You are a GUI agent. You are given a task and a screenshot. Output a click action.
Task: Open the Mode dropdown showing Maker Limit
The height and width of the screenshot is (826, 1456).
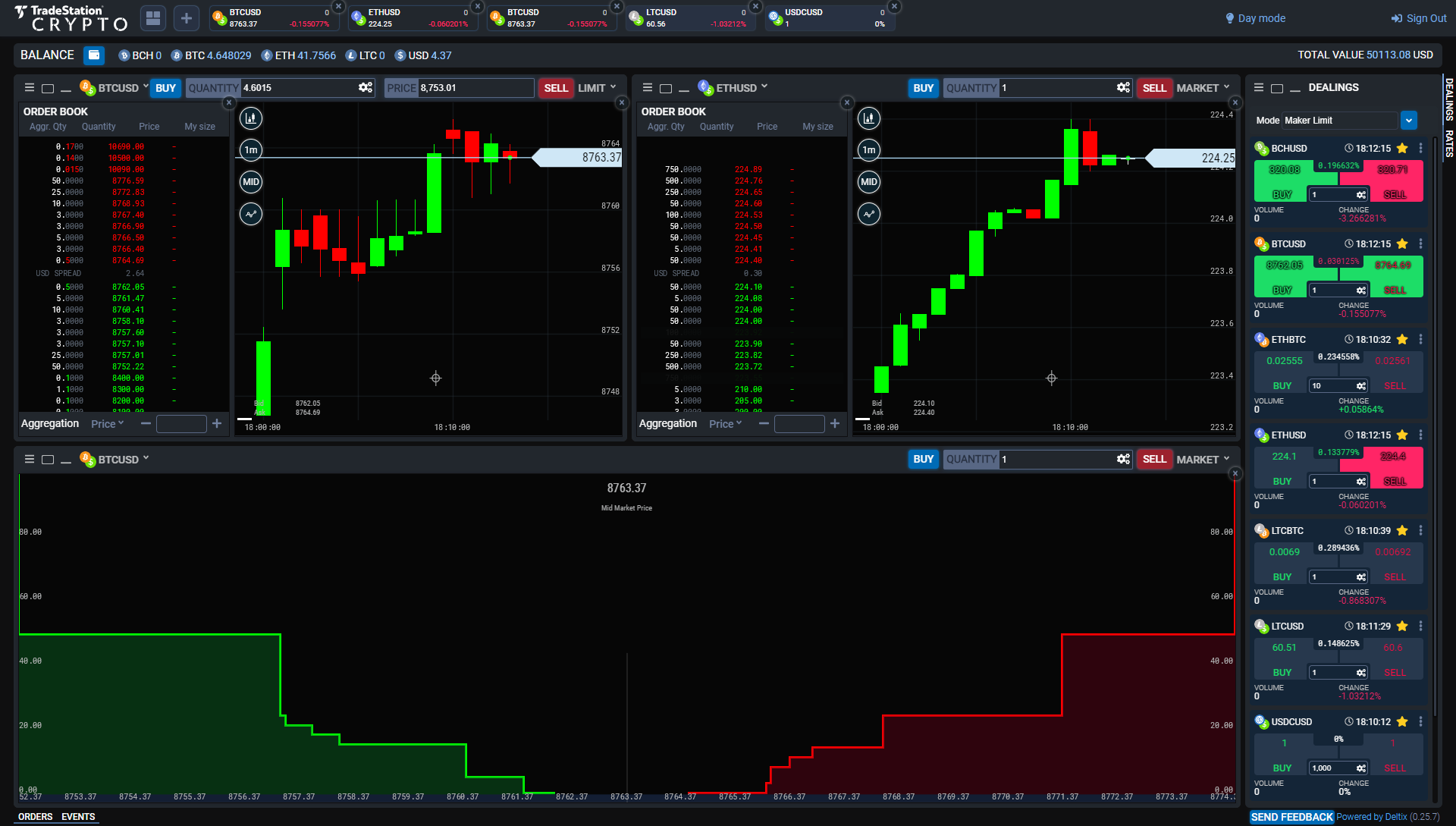pyautogui.click(x=1409, y=120)
